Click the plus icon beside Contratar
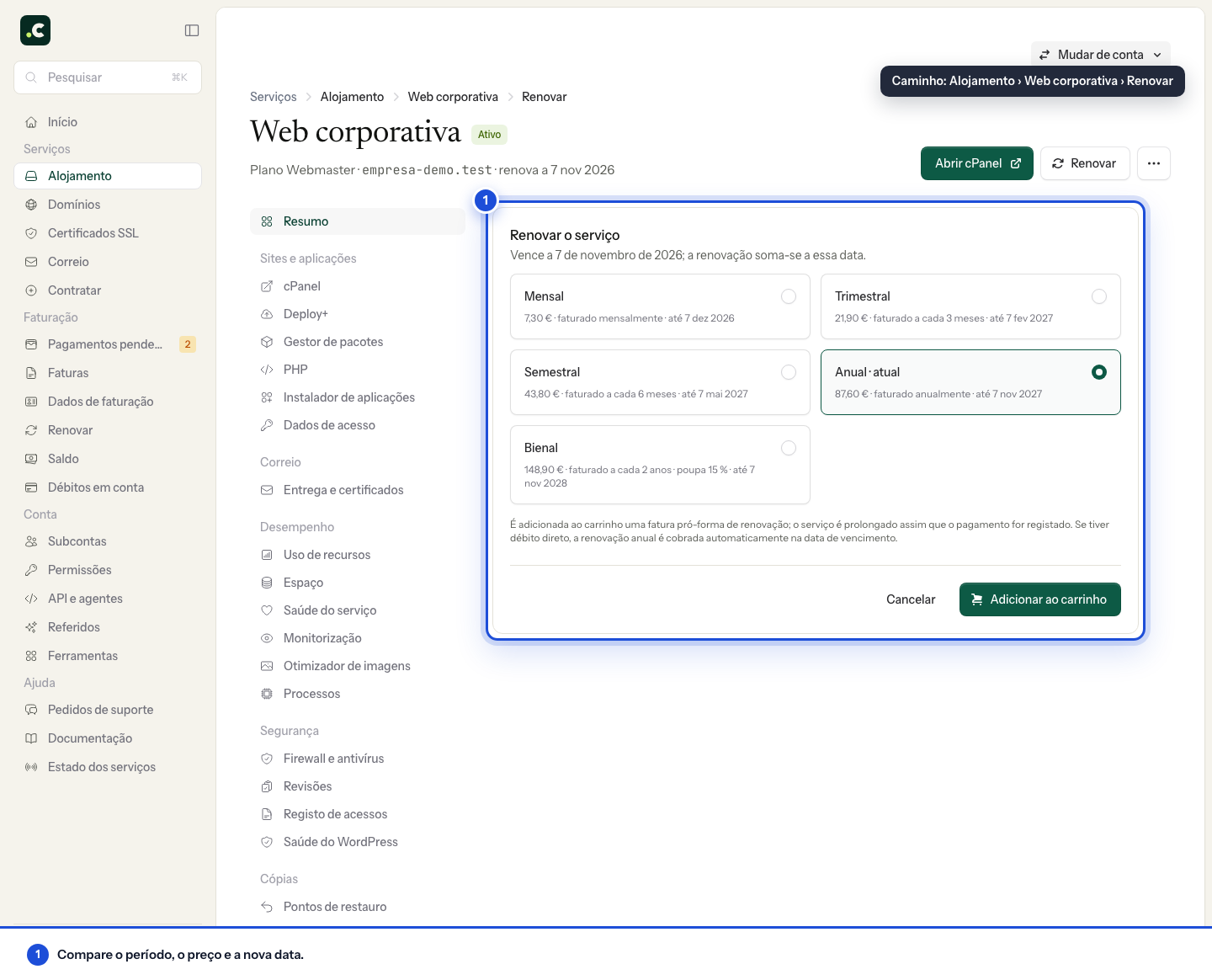 click(31, 290)
